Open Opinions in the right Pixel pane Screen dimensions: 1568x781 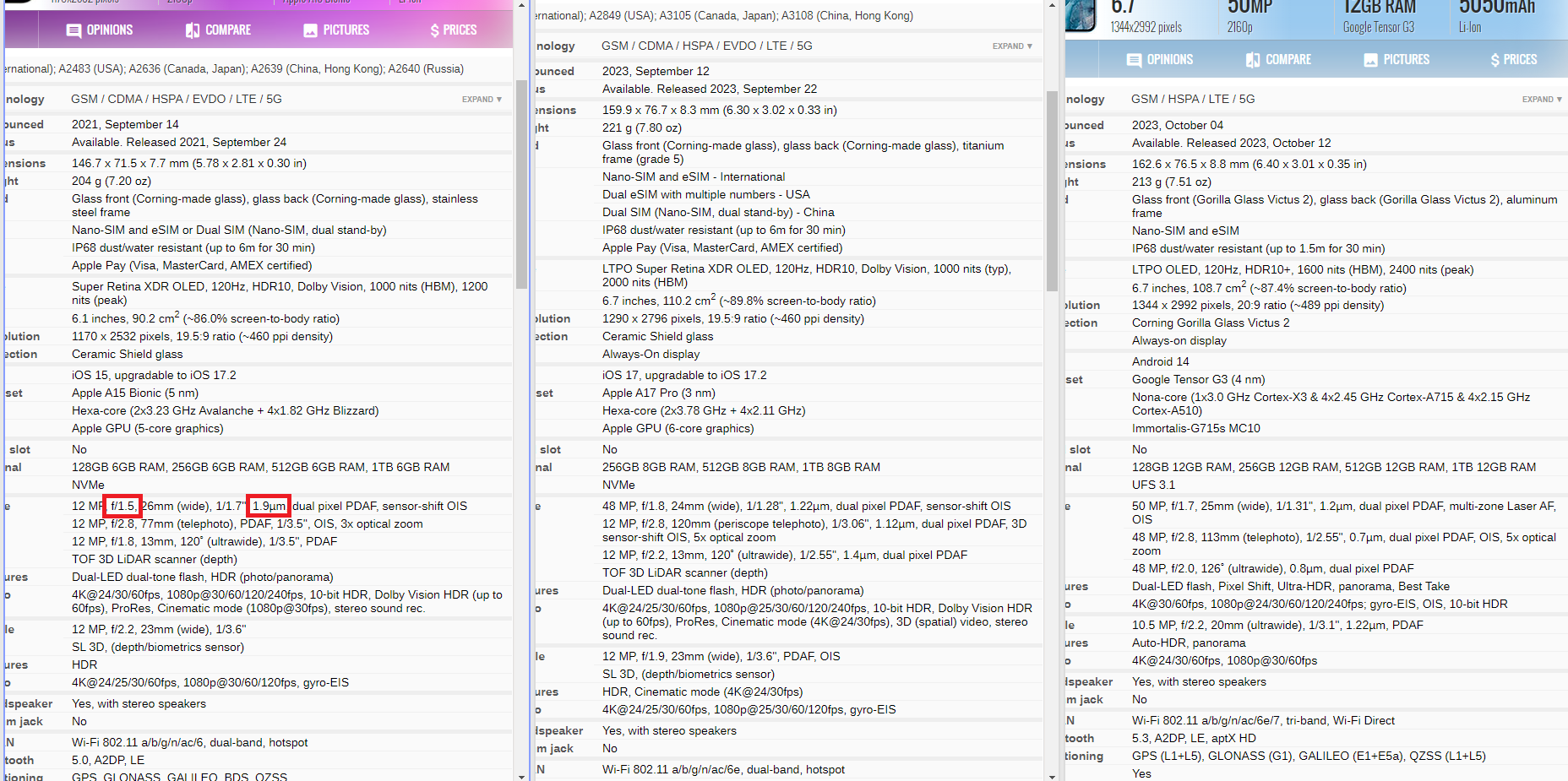[x=1160, y=60]
